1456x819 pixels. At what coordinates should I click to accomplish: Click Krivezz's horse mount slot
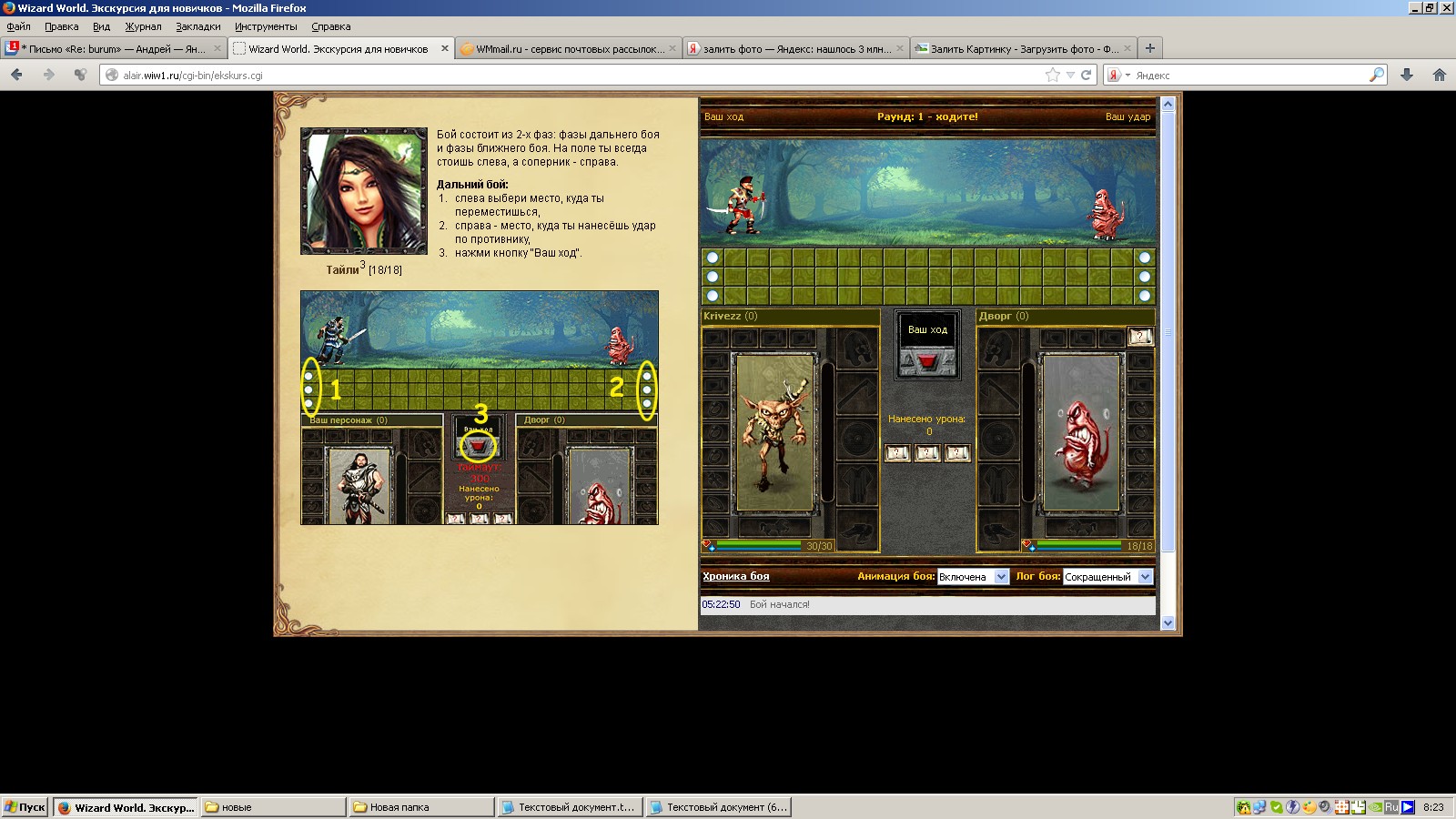[x=773, y=527]
